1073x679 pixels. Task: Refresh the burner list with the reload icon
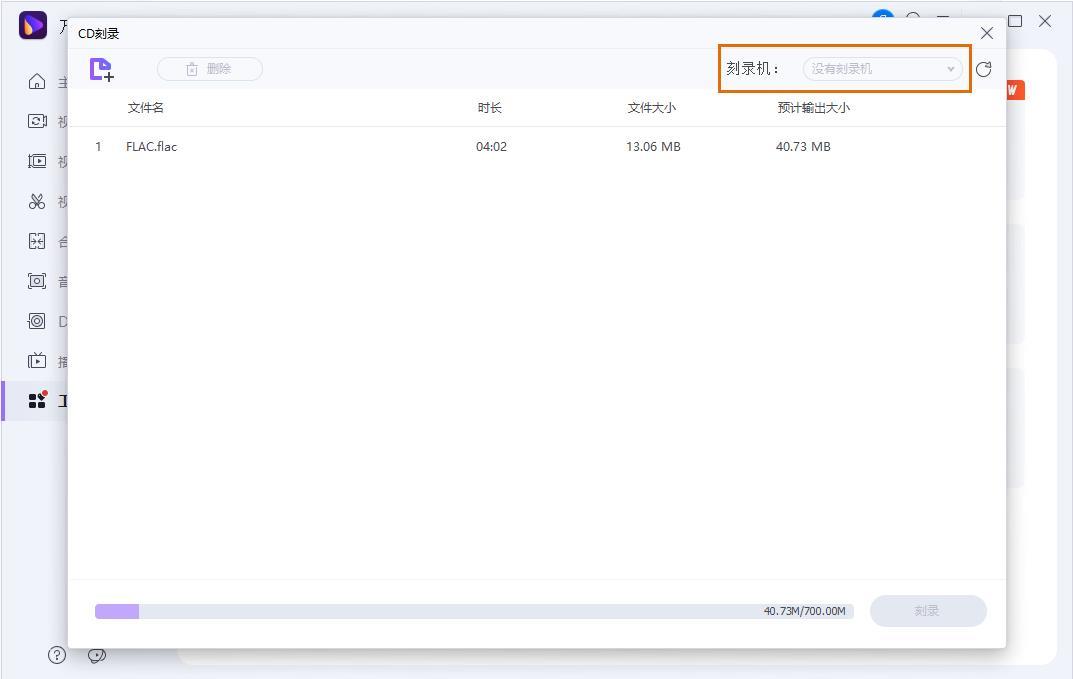click(x=983, y=69)
